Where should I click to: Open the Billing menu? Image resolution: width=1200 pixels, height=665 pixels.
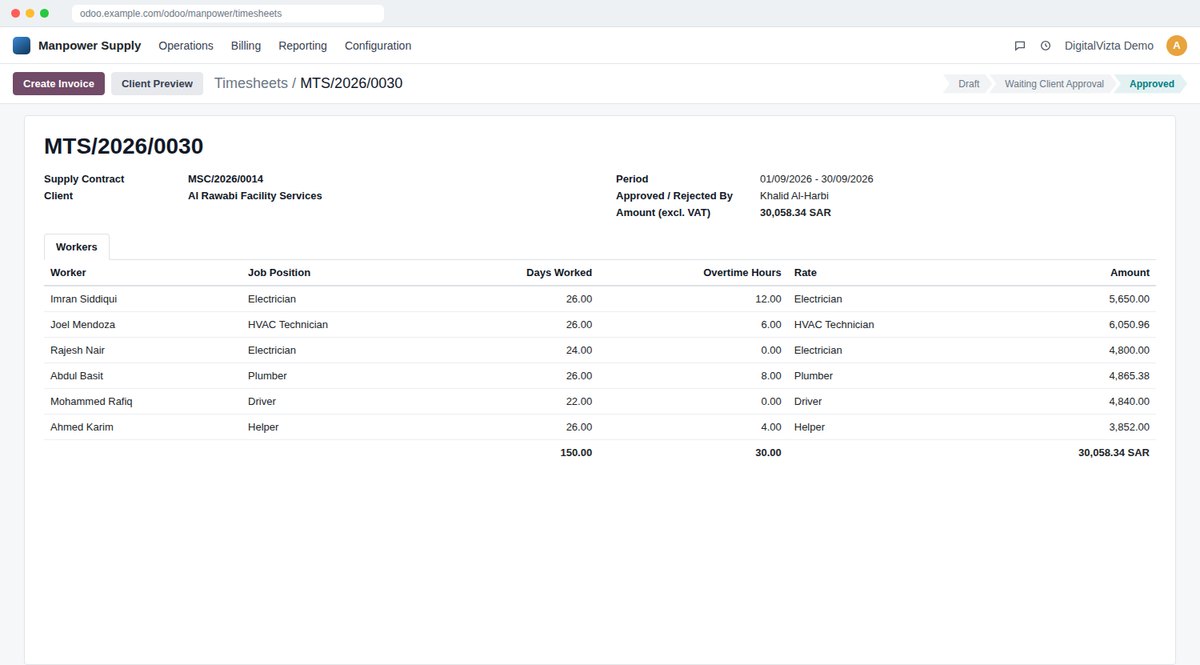pos(246,46)
